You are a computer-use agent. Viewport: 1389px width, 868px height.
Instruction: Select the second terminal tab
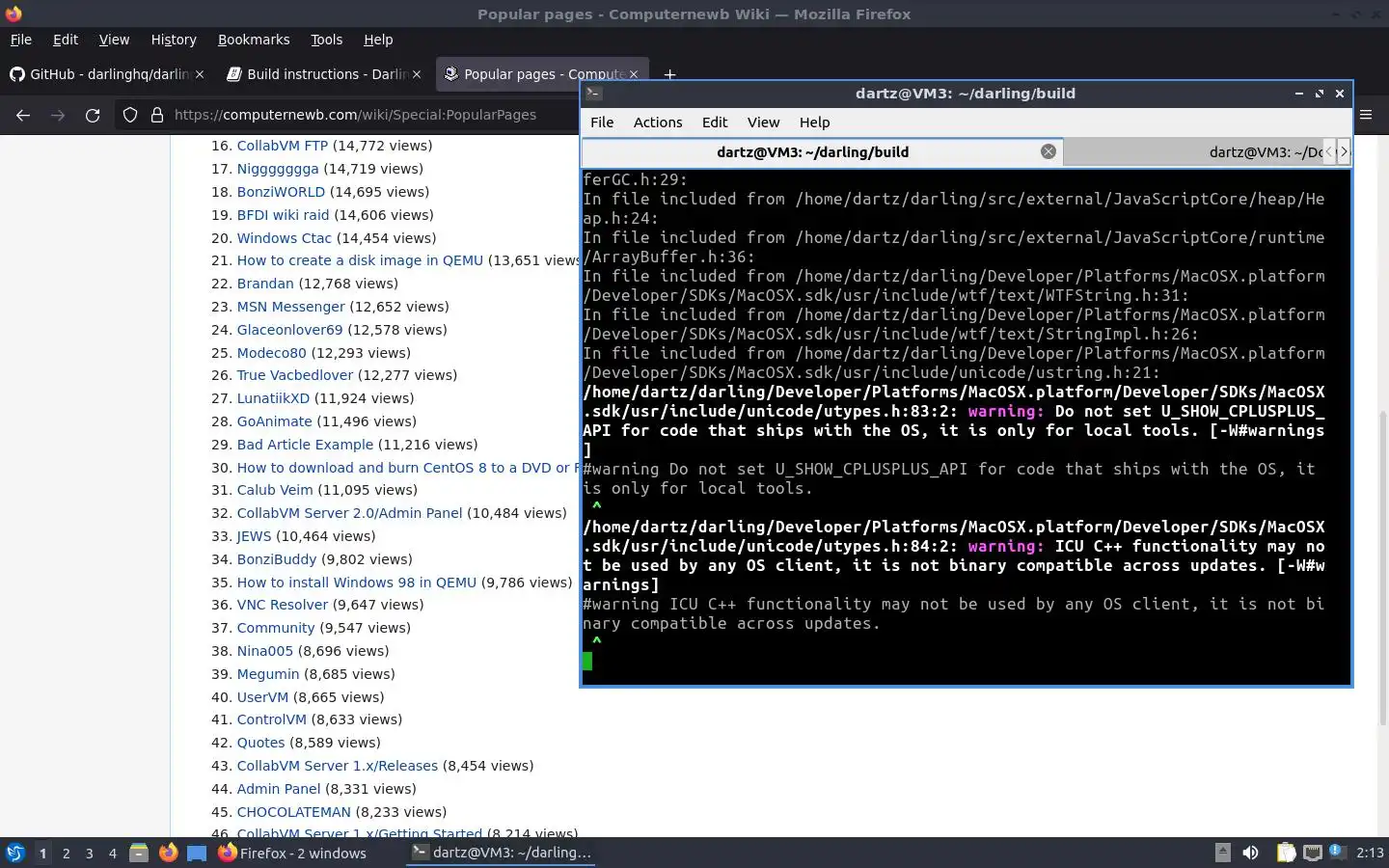1192,151
